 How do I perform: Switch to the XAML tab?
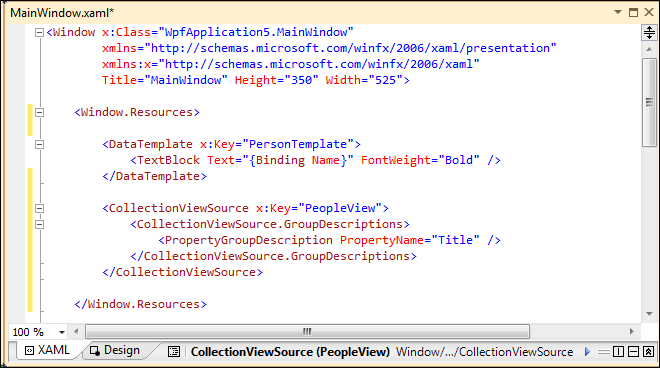47,350
